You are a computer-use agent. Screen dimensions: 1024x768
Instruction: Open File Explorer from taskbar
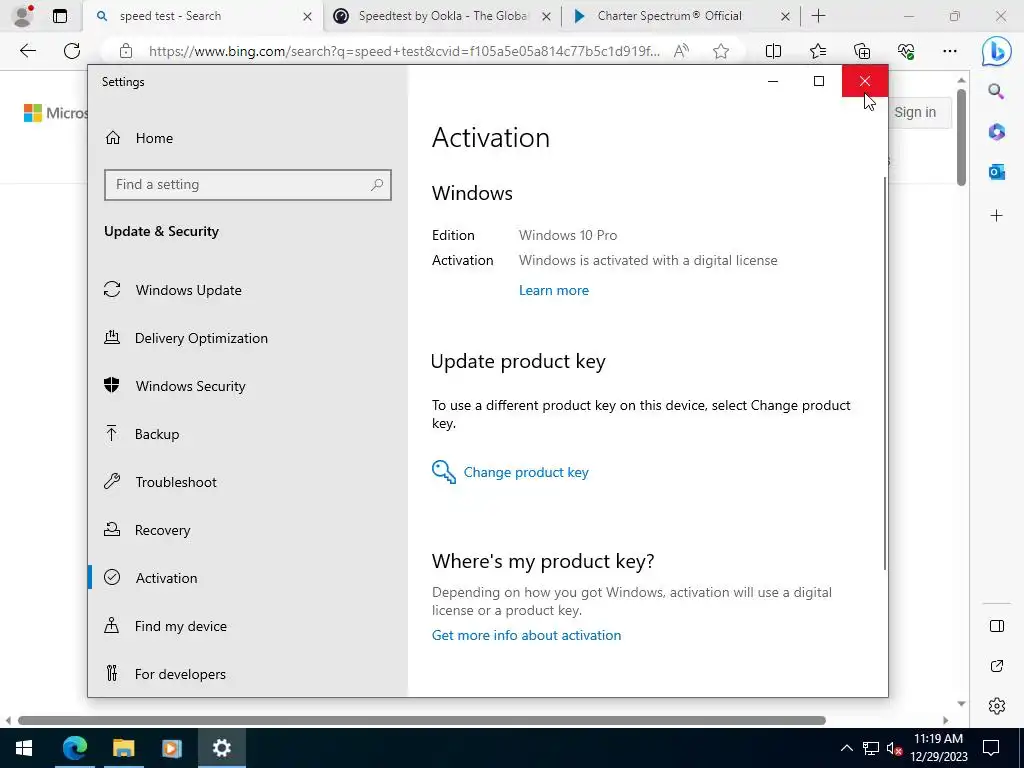pyautogui.click(x=123, y=748)
